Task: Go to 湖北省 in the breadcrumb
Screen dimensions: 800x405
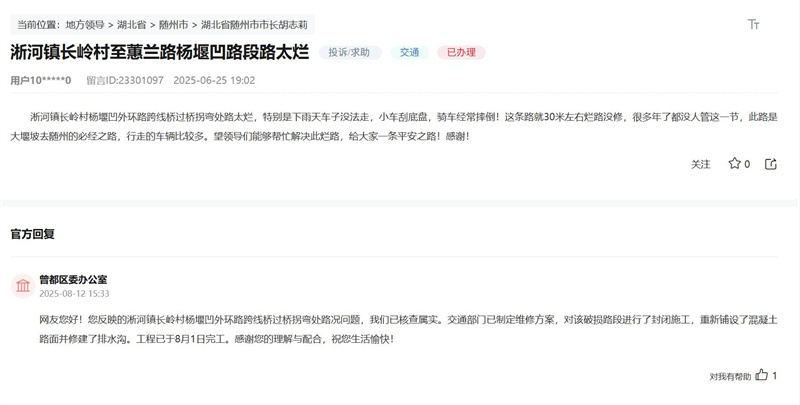Action: (x=132, y=23)
